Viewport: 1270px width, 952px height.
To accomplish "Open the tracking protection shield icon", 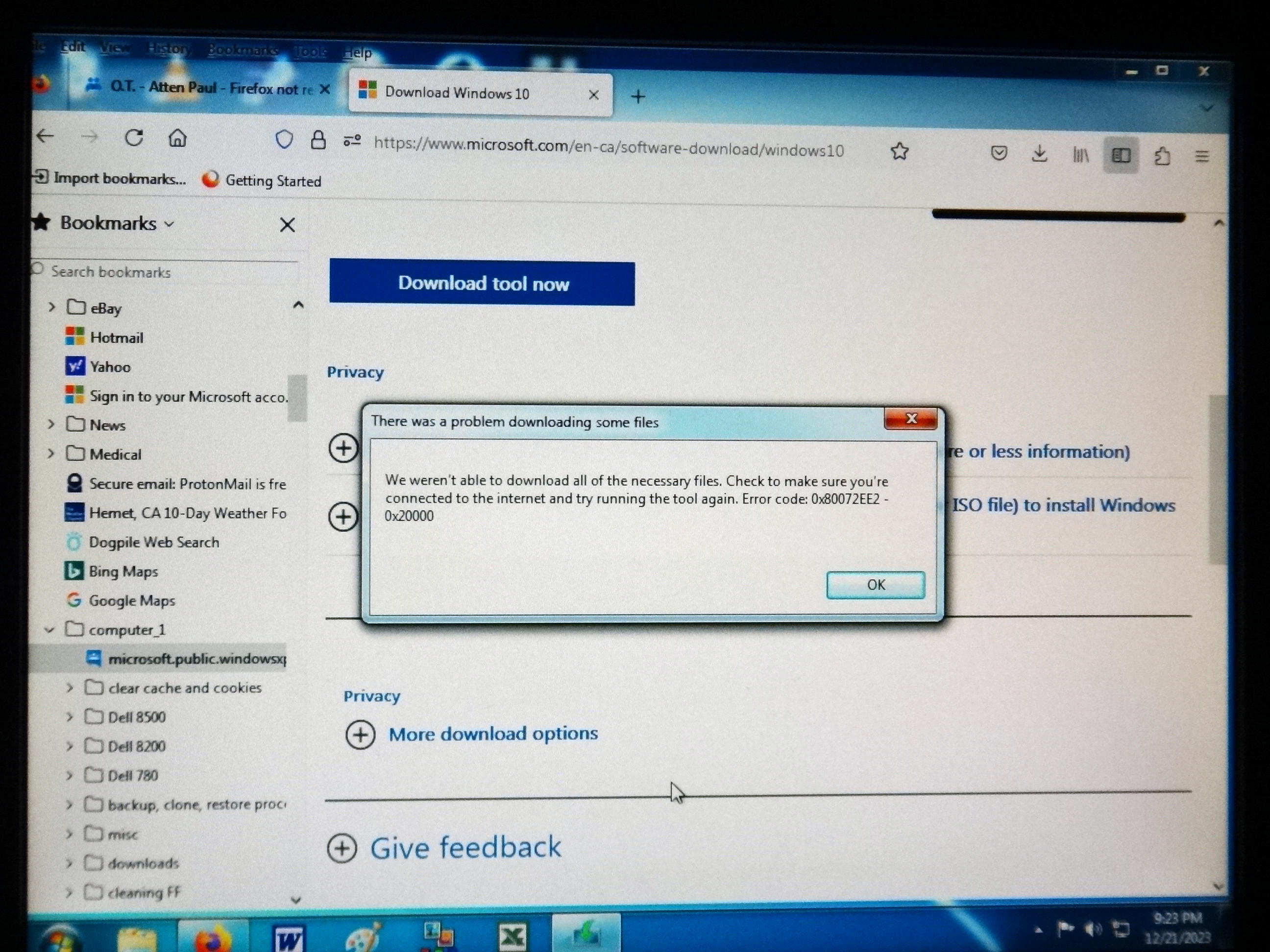I will tap(284, 140).
